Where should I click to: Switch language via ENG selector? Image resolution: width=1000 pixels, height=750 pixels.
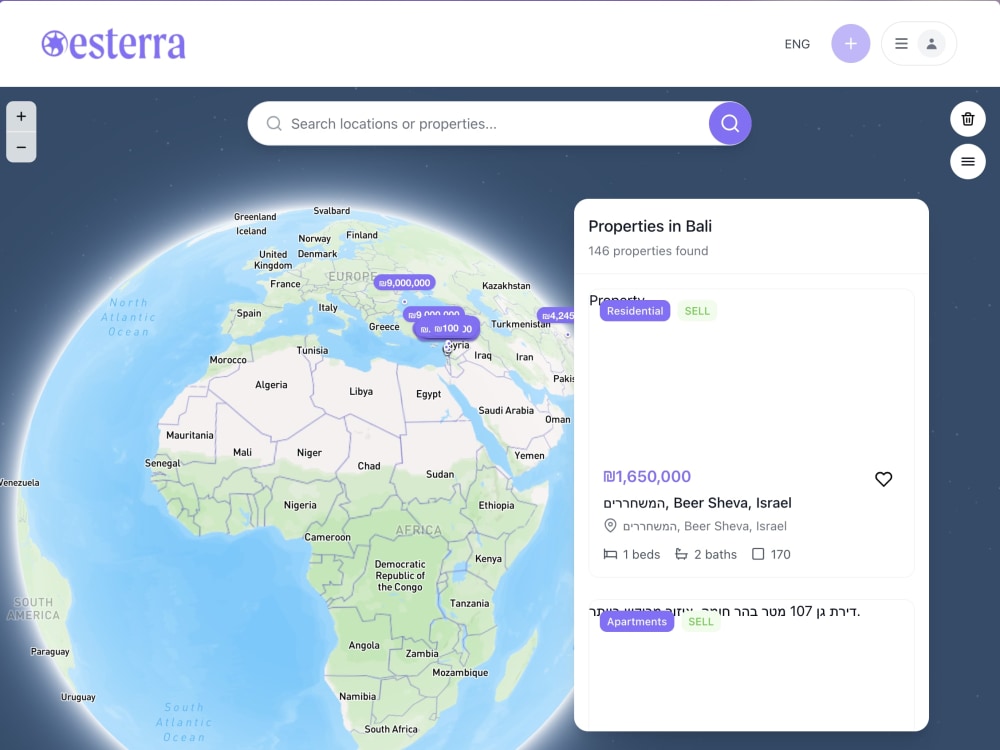(797, 44)
